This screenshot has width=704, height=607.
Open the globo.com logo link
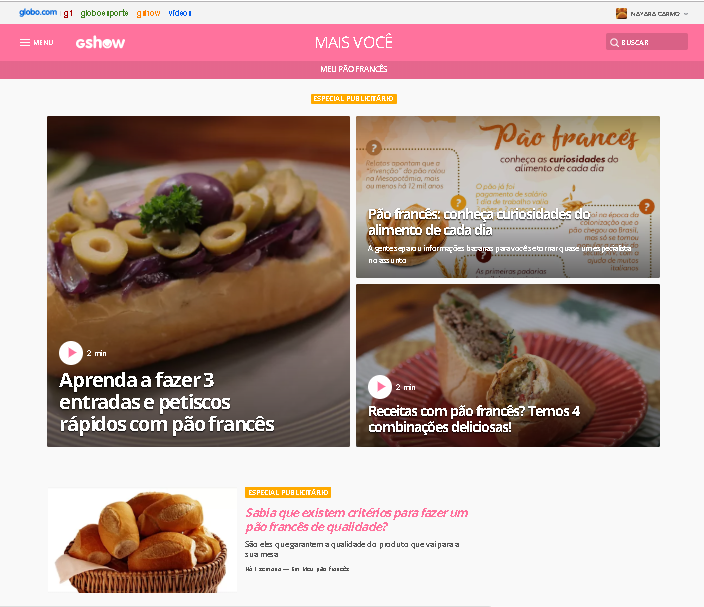tap(38, 13)
